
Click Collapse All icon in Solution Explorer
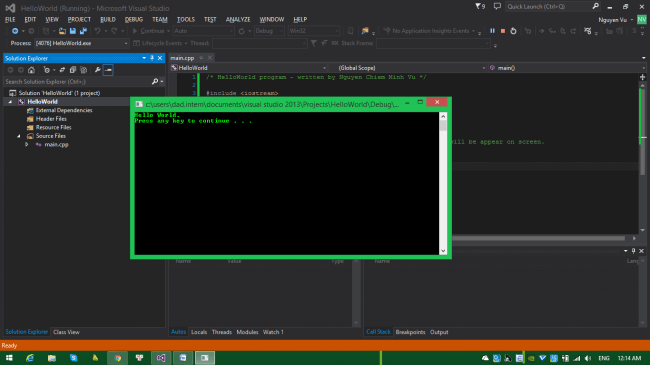(x=73, y=70)
